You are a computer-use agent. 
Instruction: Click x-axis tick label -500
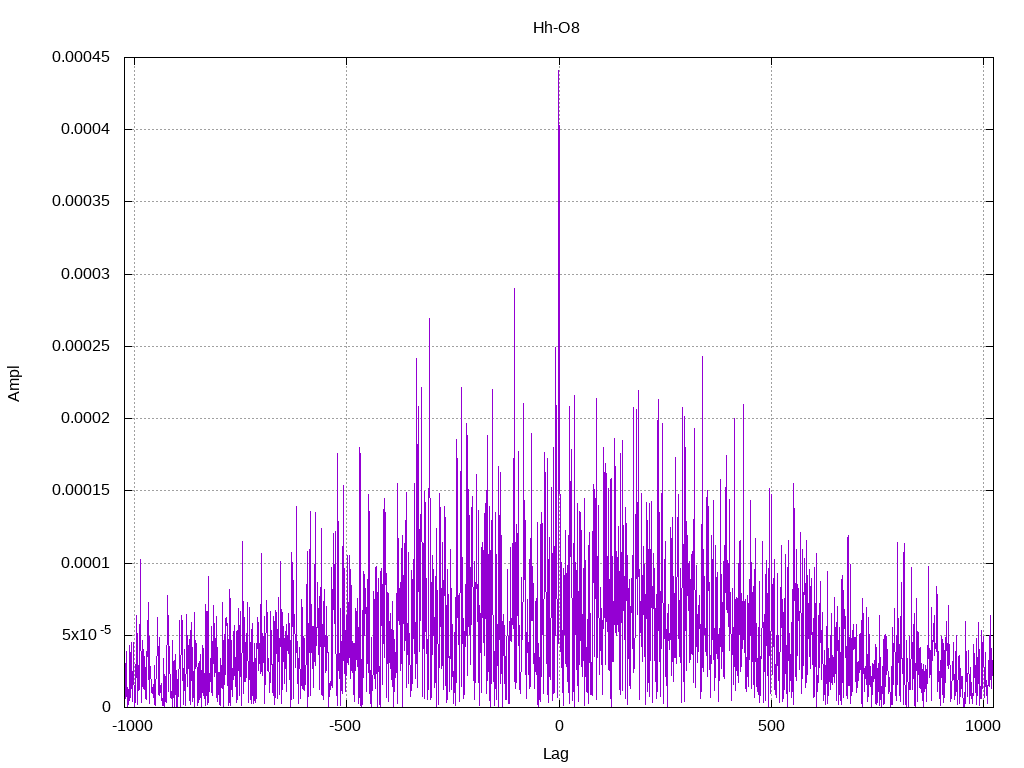(345, 726)
